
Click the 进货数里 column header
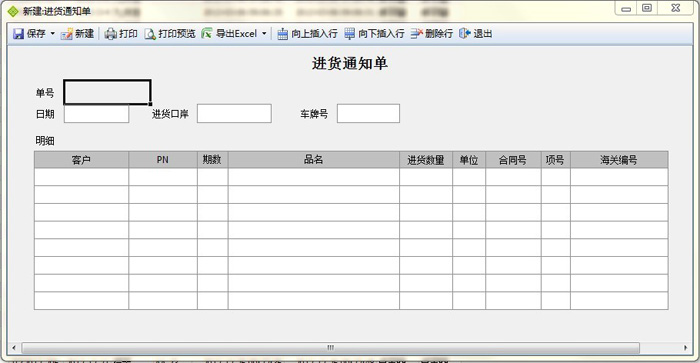tap(426, 160)
